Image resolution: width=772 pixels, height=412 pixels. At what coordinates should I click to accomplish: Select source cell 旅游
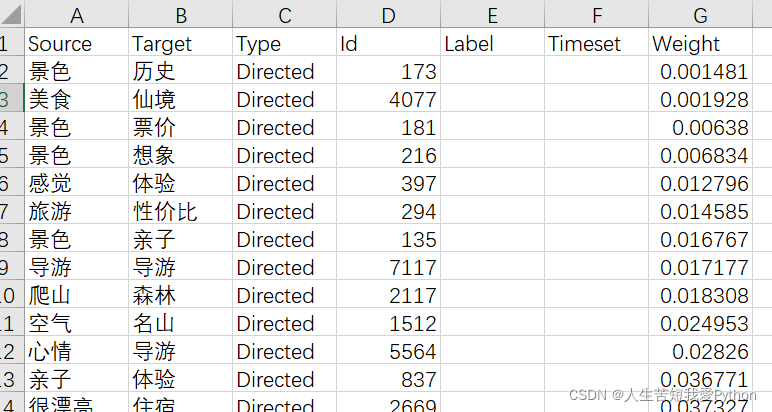[x=76, y=210]
